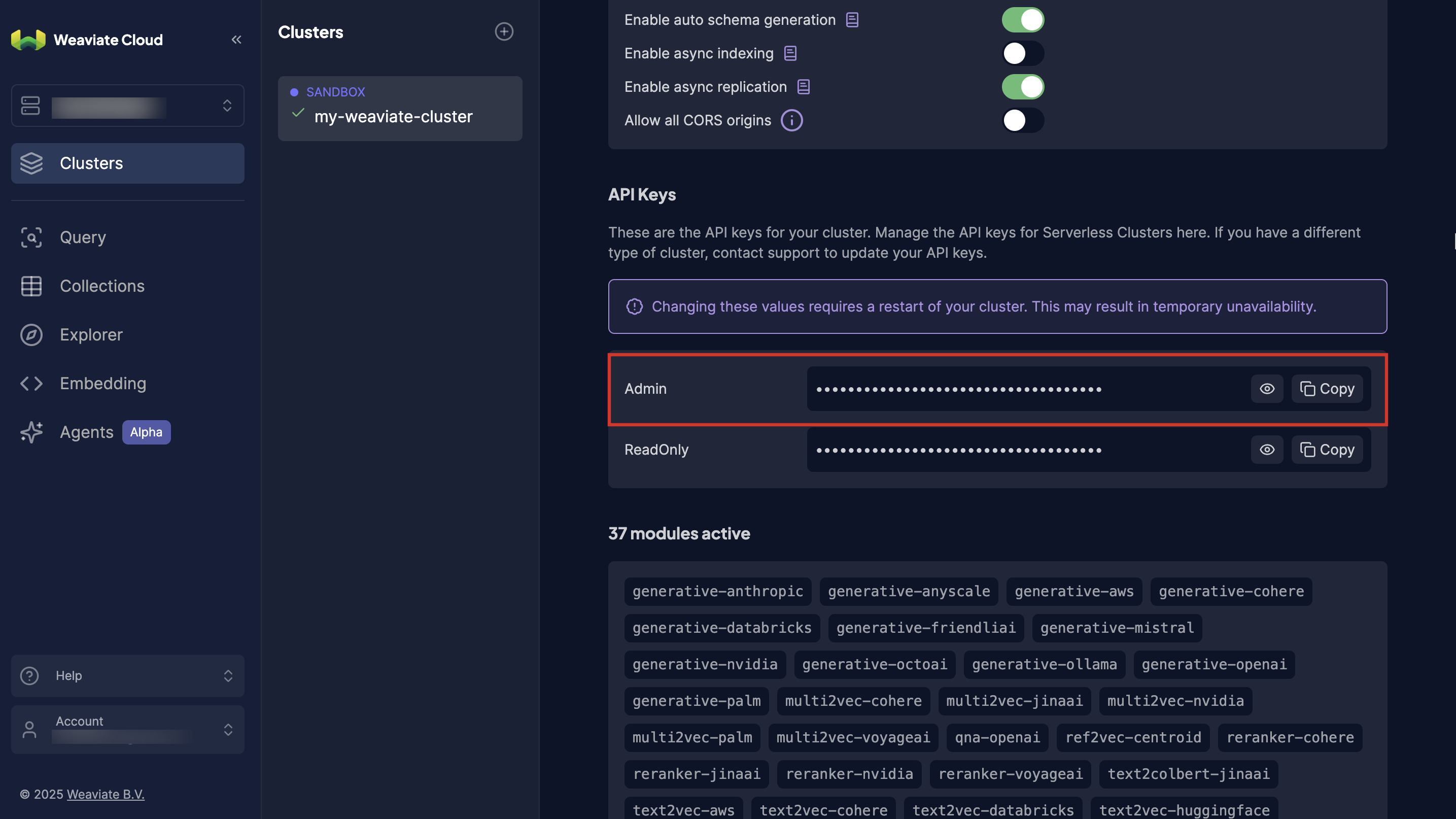Click the reranker-voyageai module tag
The height and width of the screenshot is (819, 1456).
(1011, 774)
